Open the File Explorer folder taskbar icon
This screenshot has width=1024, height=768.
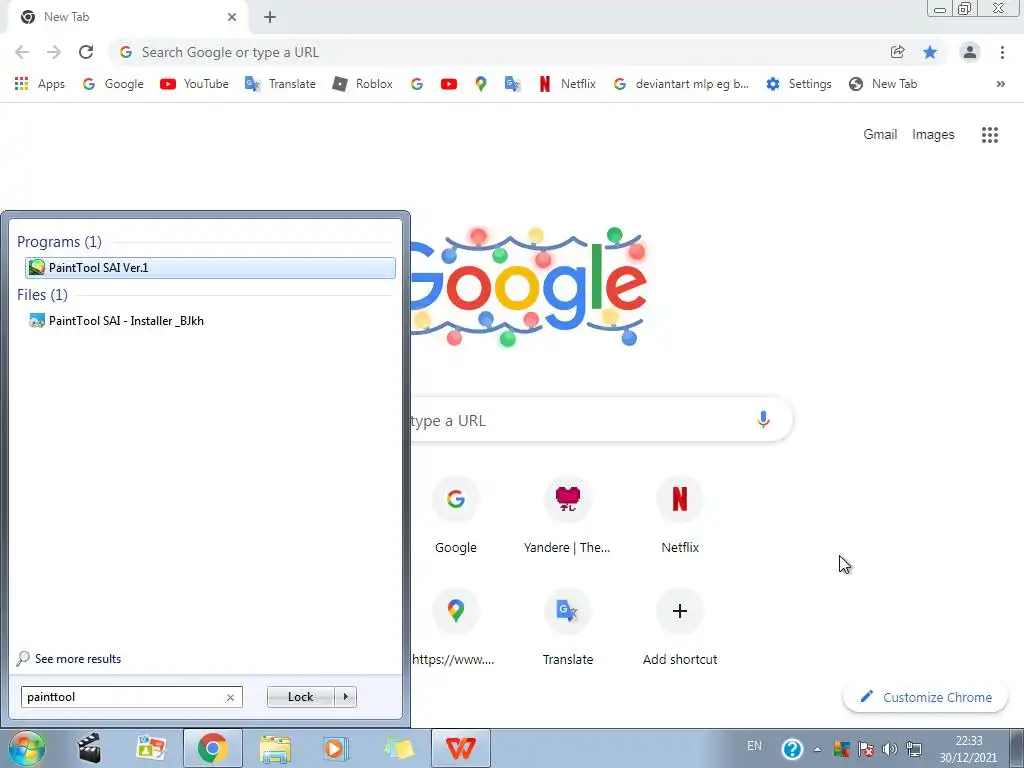coord(275,748)
